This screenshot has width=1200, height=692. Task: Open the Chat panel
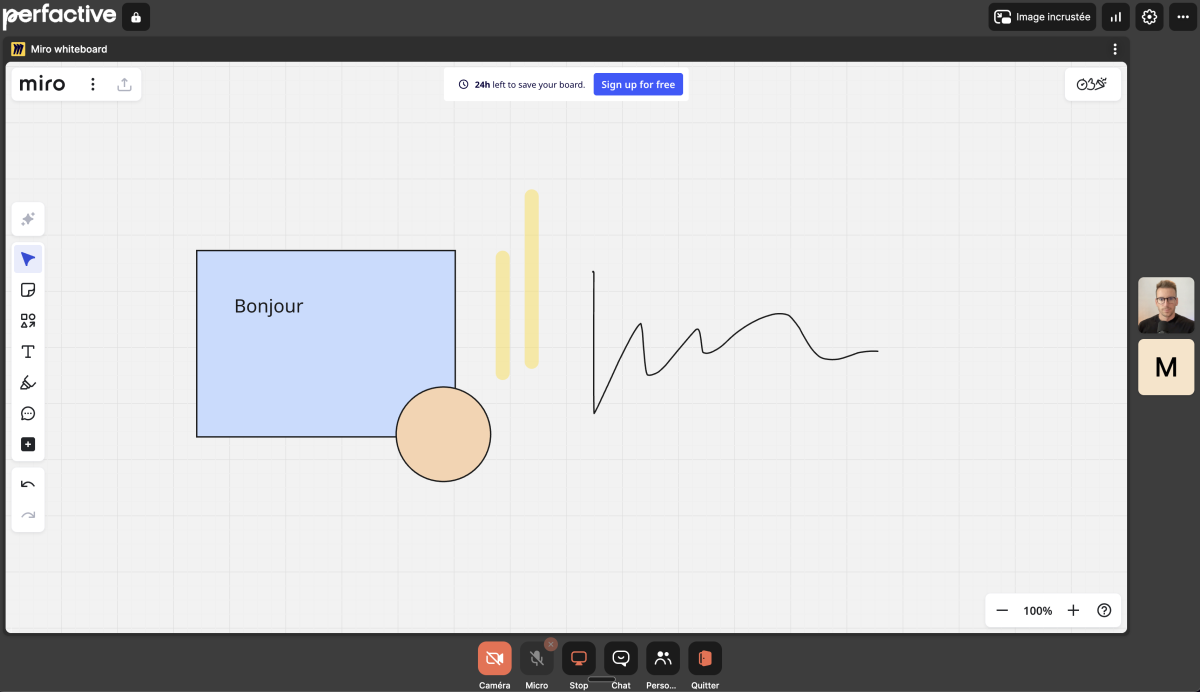[620, 658]
